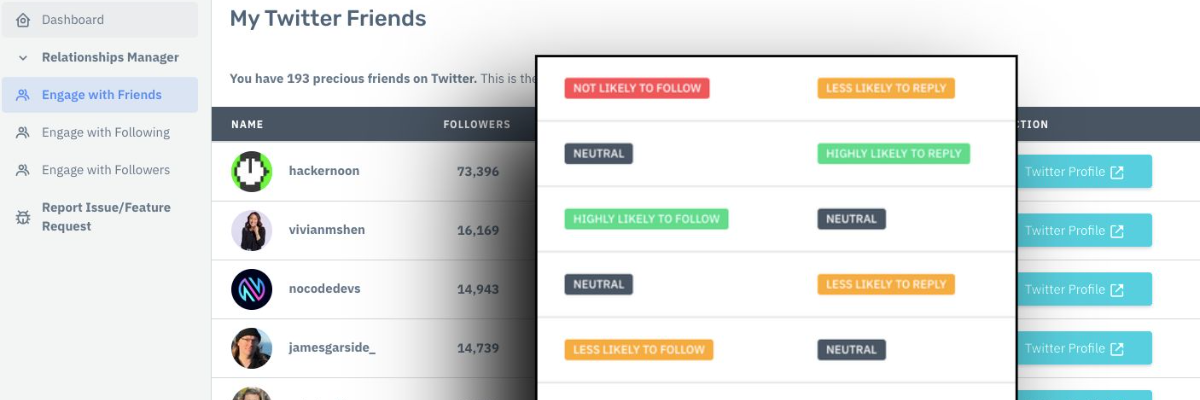The height and width of the screenshot is (400, 1200).
Task: Select the Engage with Friends people icon
Action: pyautogui.click(x=23, y=95)
